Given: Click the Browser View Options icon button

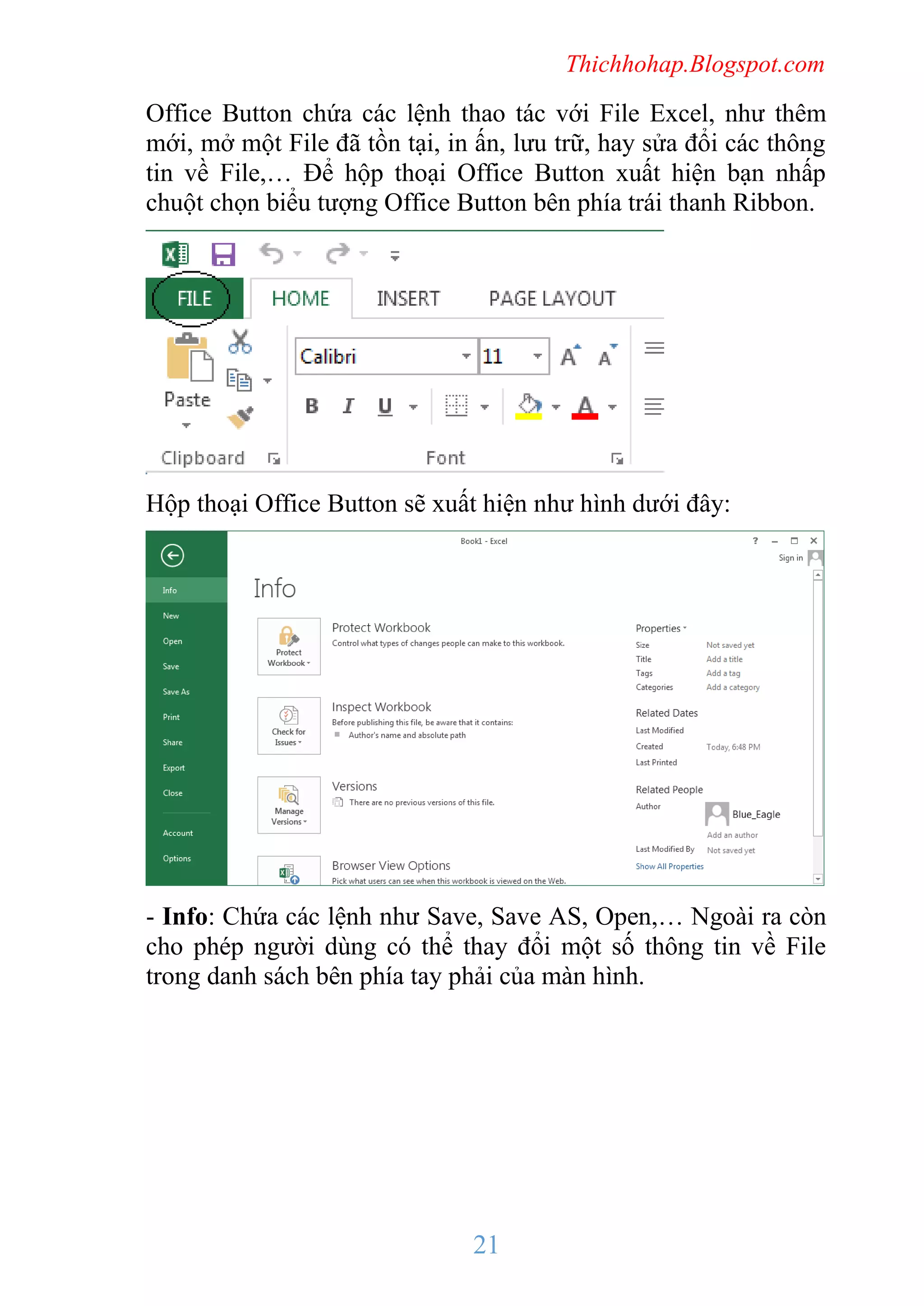Looking at the screenshot, I should tap(289, 871).
